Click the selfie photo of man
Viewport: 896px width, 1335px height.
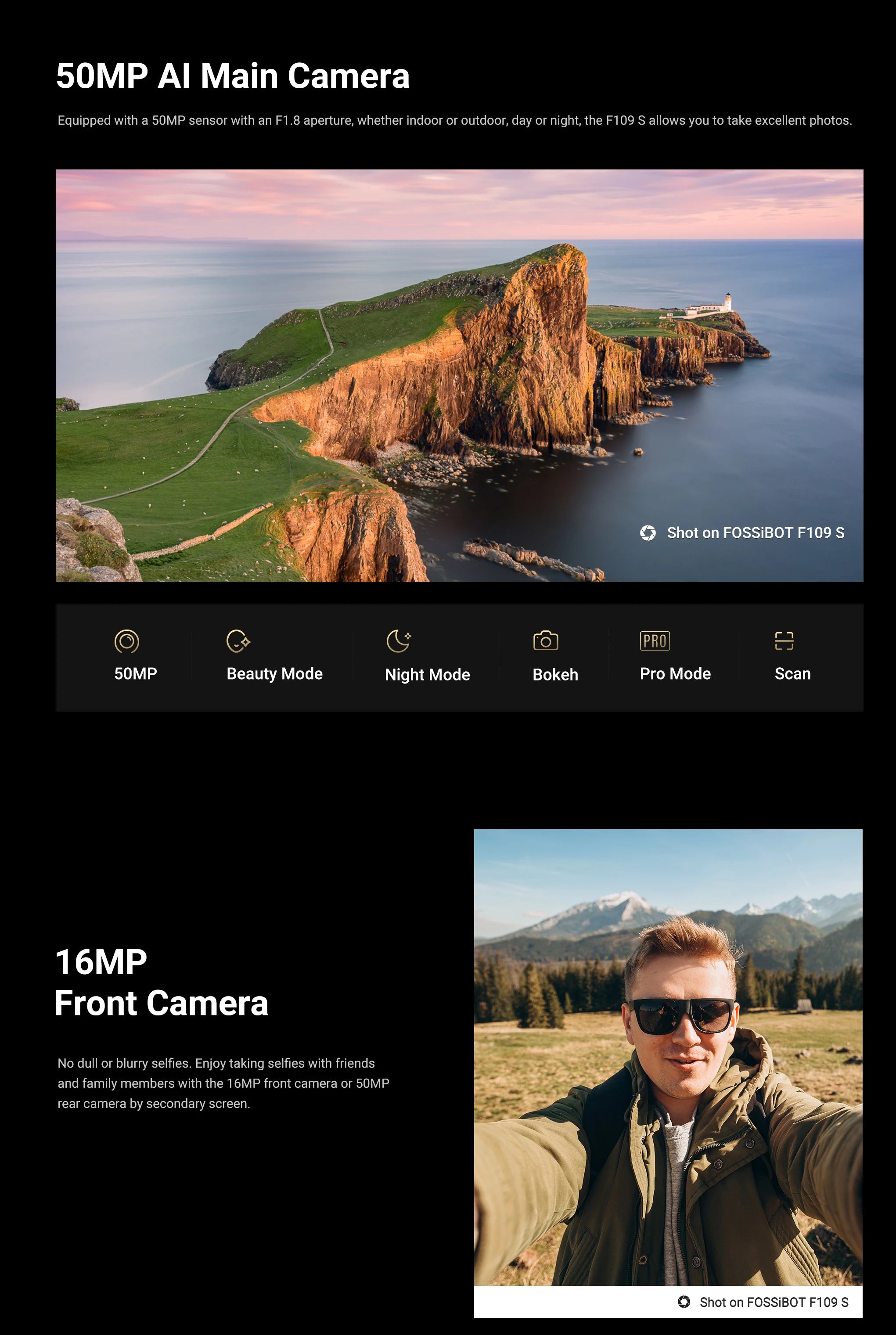(x=667, y=1057)
